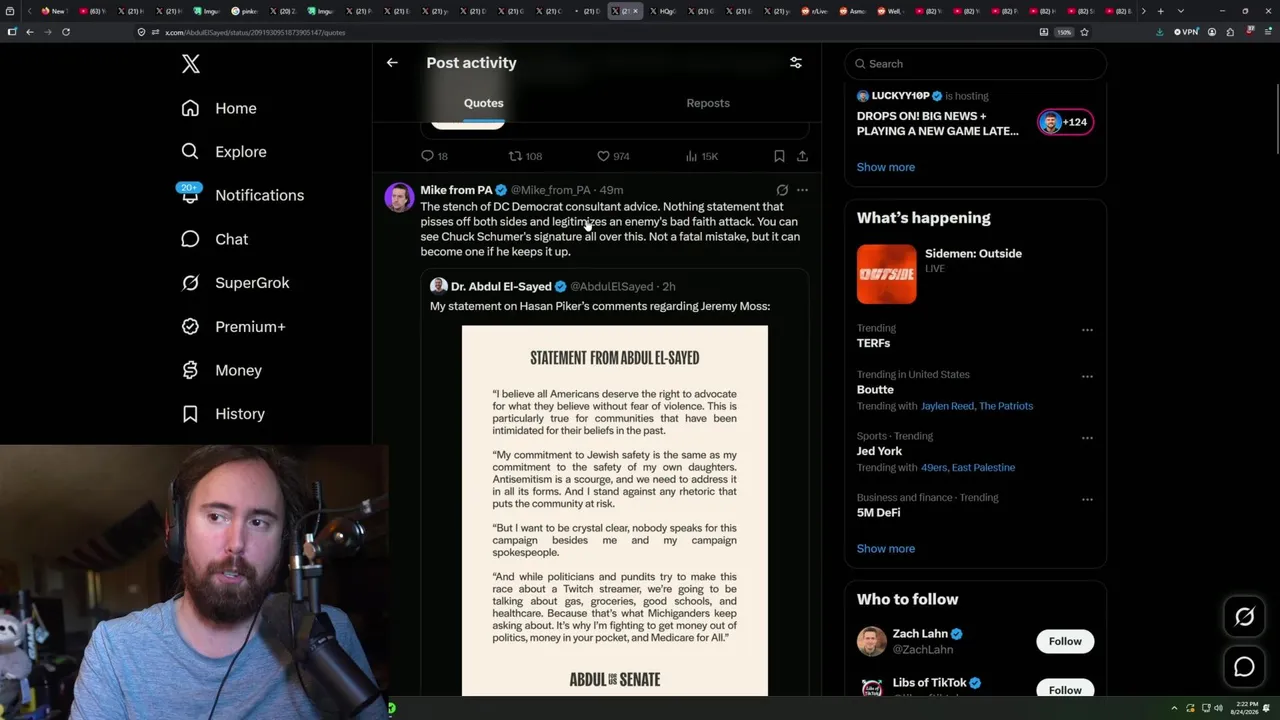Join the space with +124 listeners

1065,122
